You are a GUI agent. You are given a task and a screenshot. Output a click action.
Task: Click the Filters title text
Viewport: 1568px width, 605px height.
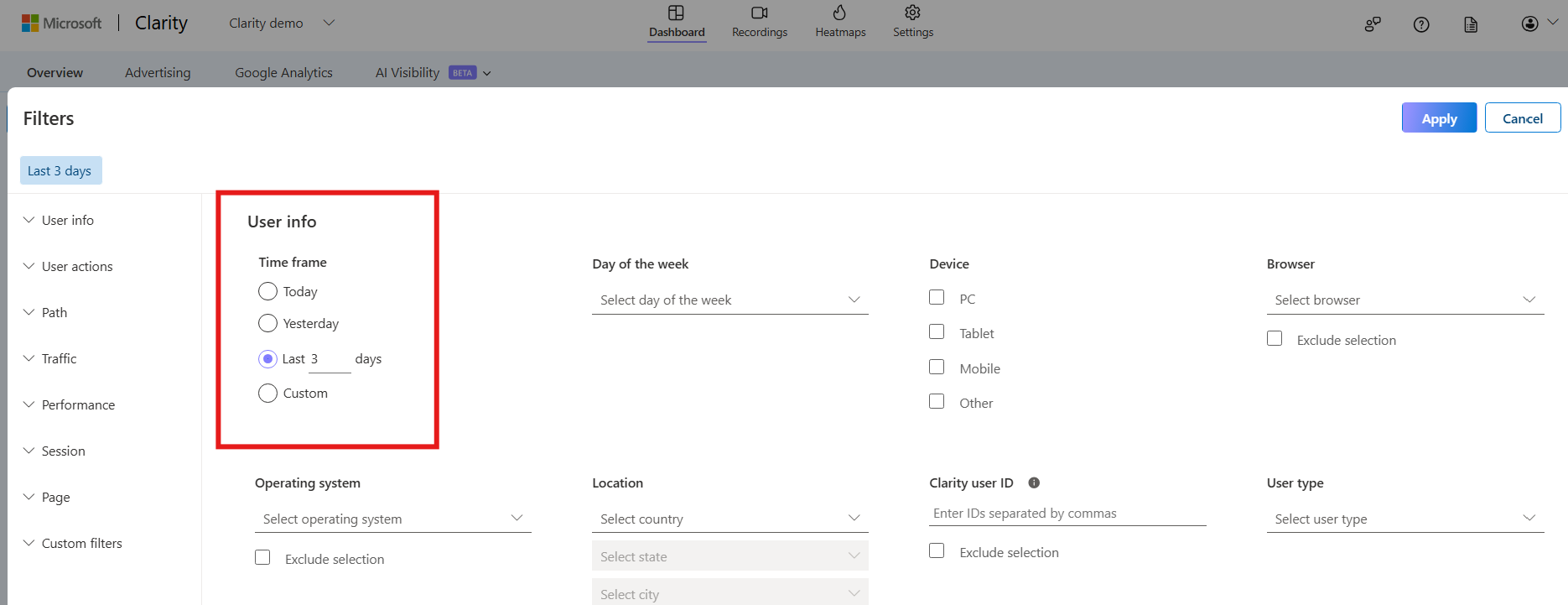49,118
